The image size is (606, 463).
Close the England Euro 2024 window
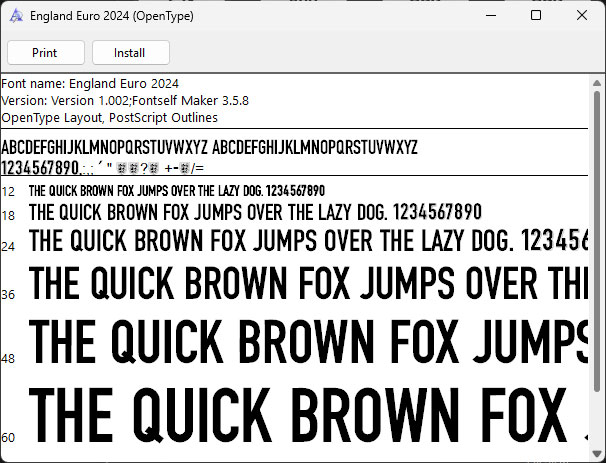(x=582, y=16)
